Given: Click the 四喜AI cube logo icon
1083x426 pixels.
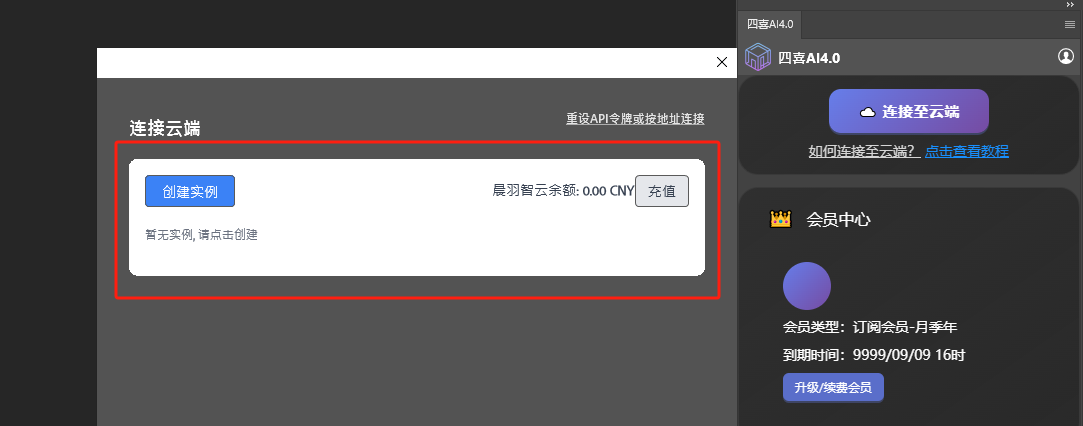Looking at the screenshot, I should click(758, 57).
